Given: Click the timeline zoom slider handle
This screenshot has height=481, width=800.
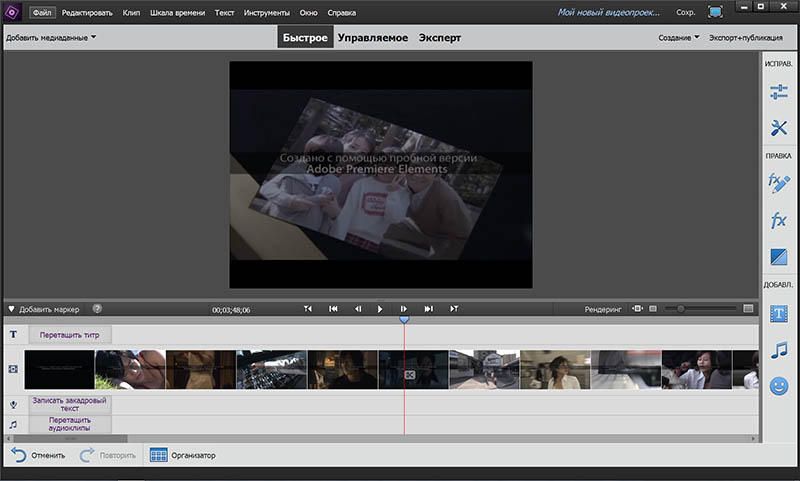Looking at the screenshot, I should click(x=680, y=309).
